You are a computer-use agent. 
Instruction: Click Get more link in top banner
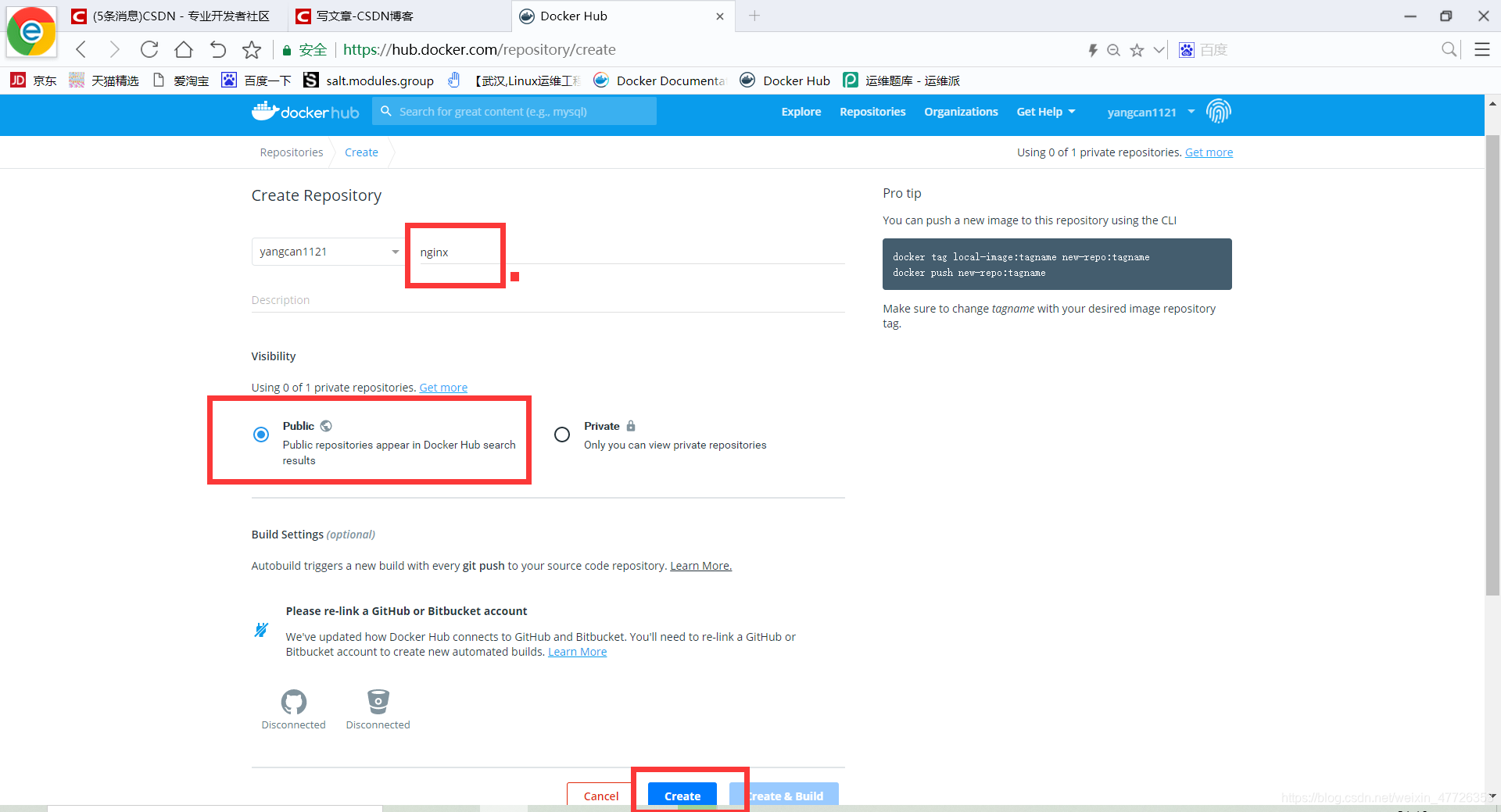pyautogui.click(x=1209, y=152)
